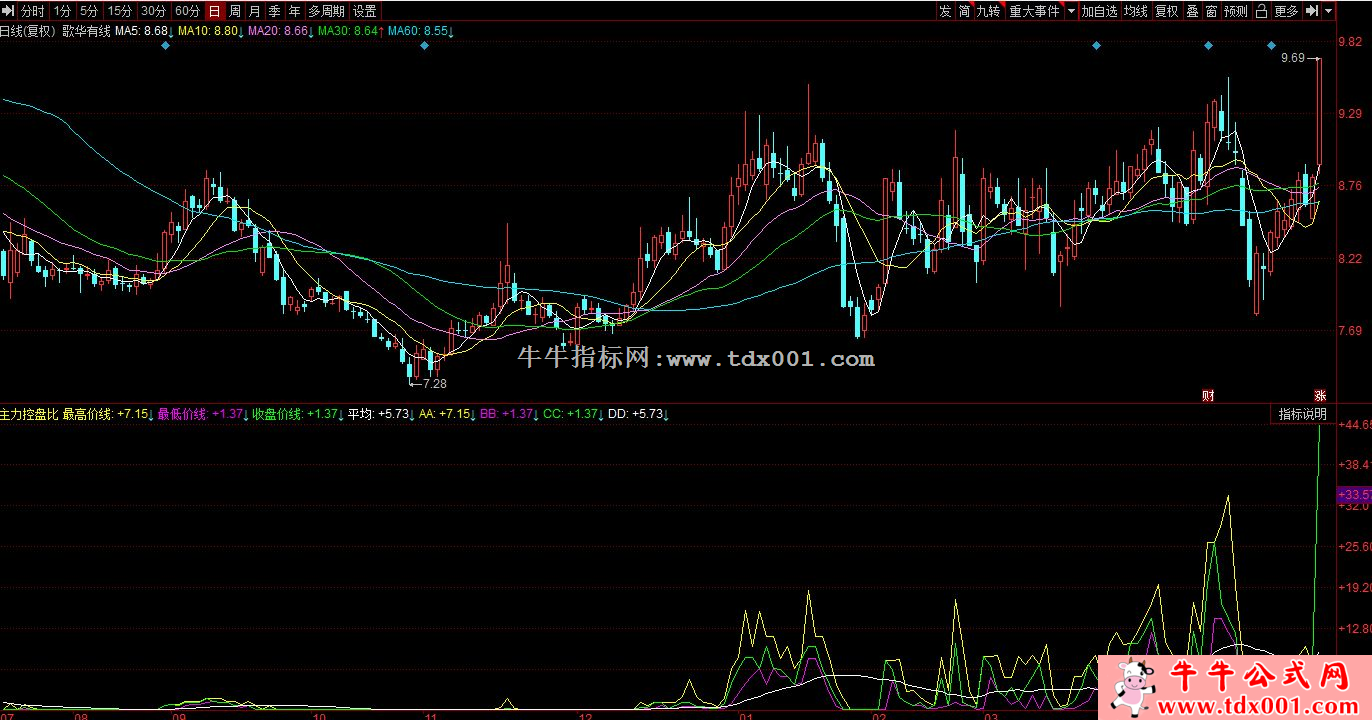
Task: Click the purple +33.57 value marker on axis
Action: coord(1353,495)
